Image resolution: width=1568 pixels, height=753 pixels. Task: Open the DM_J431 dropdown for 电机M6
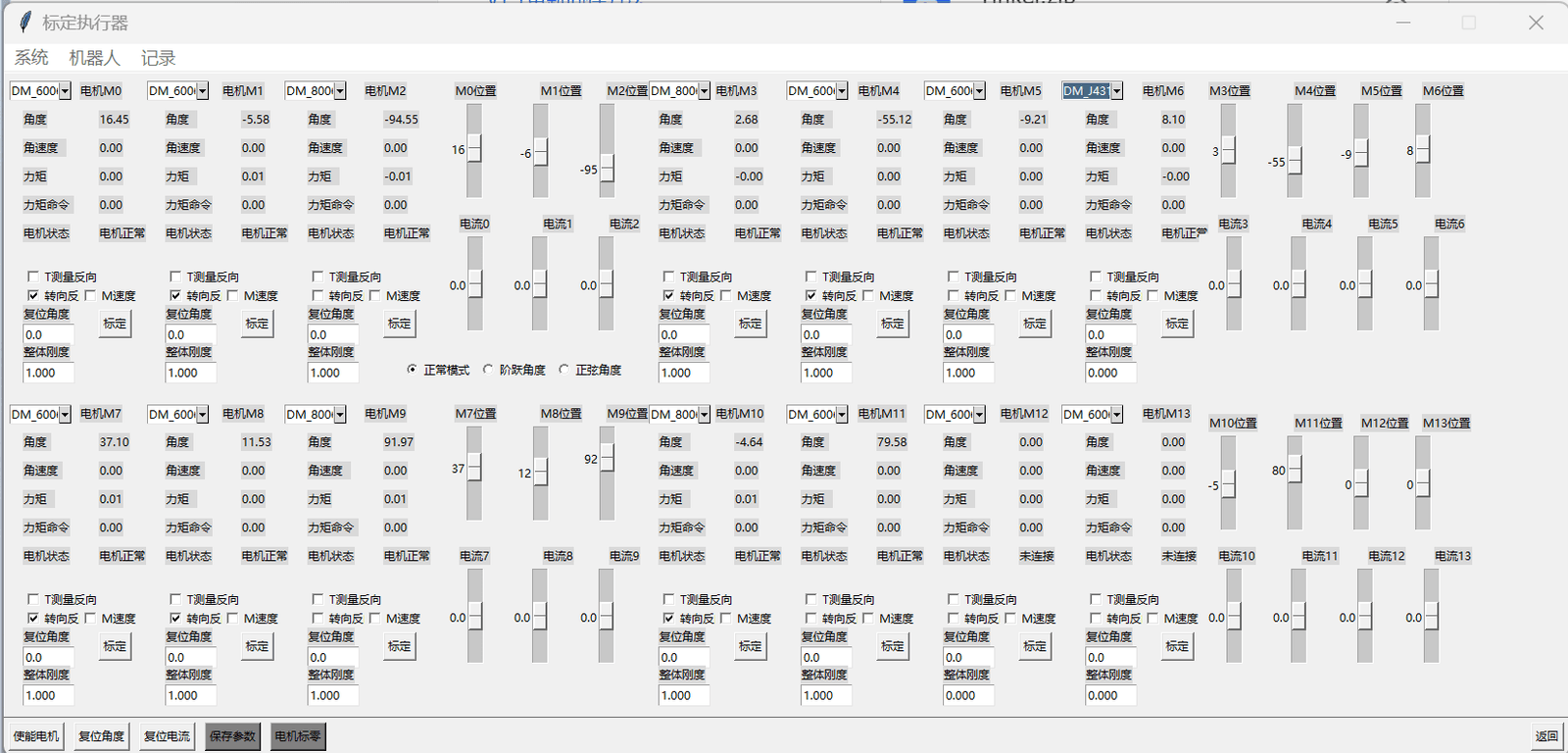(x=1116, y=91)
